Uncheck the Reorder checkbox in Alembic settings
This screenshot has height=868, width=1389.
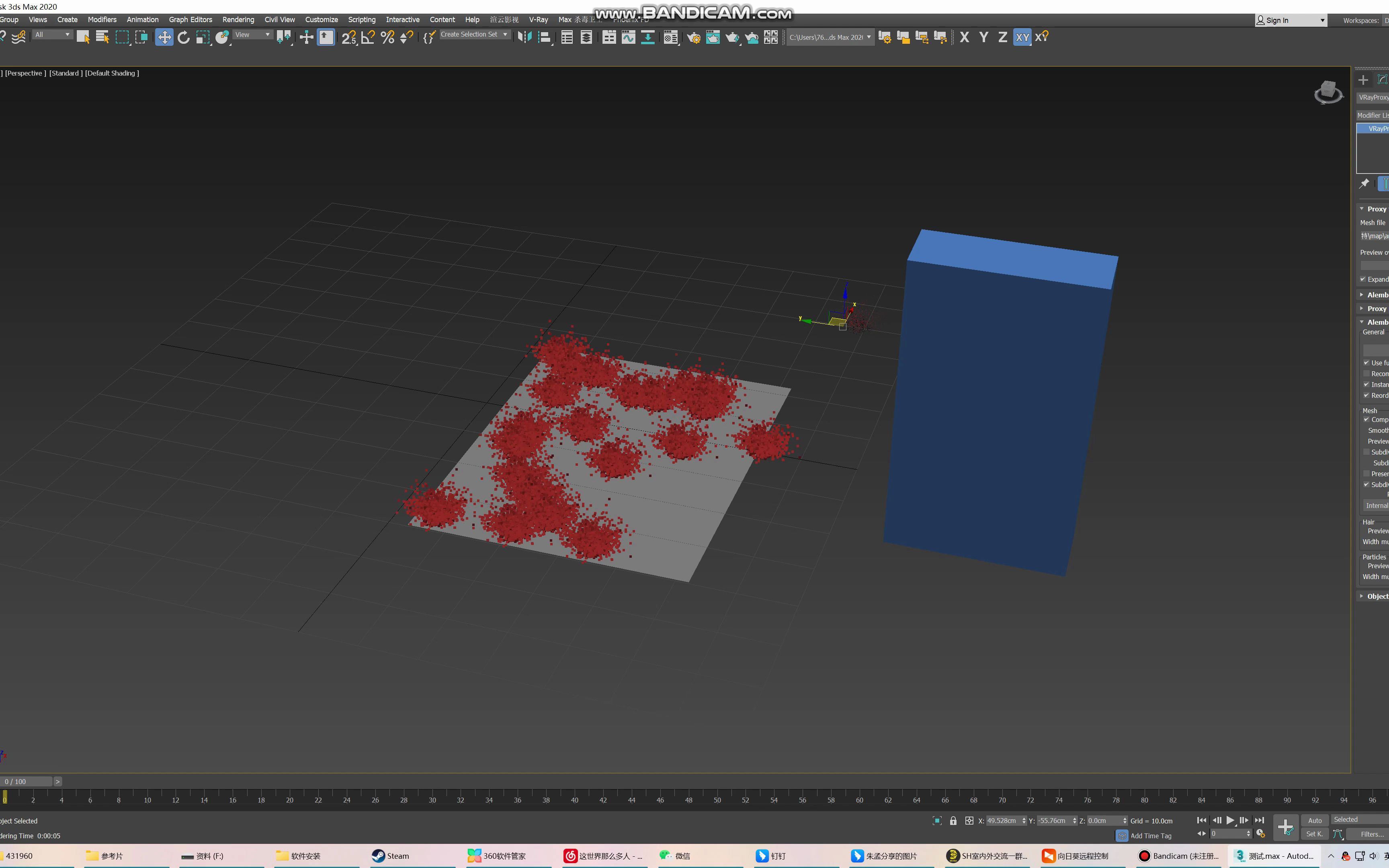coord(1366,395)
